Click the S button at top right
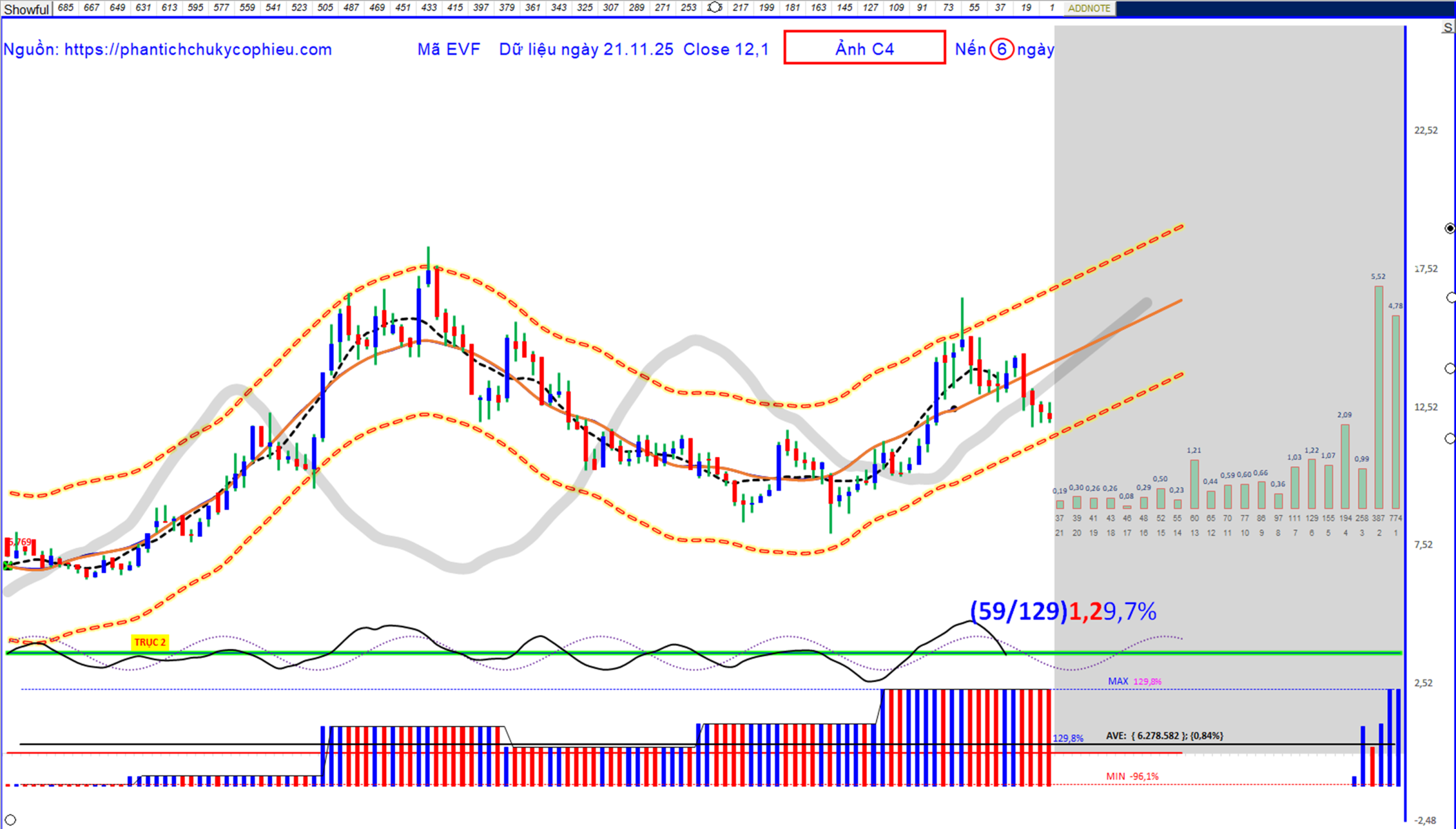Screen dimensions: 1456x829 click(1447, 28)
